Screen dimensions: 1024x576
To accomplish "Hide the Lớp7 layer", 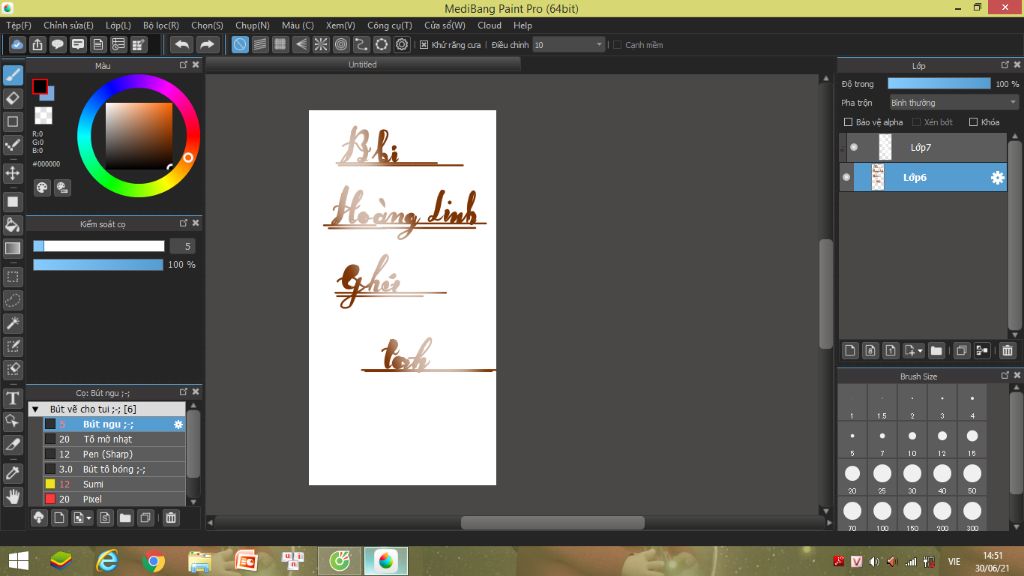I will [854, 148].
